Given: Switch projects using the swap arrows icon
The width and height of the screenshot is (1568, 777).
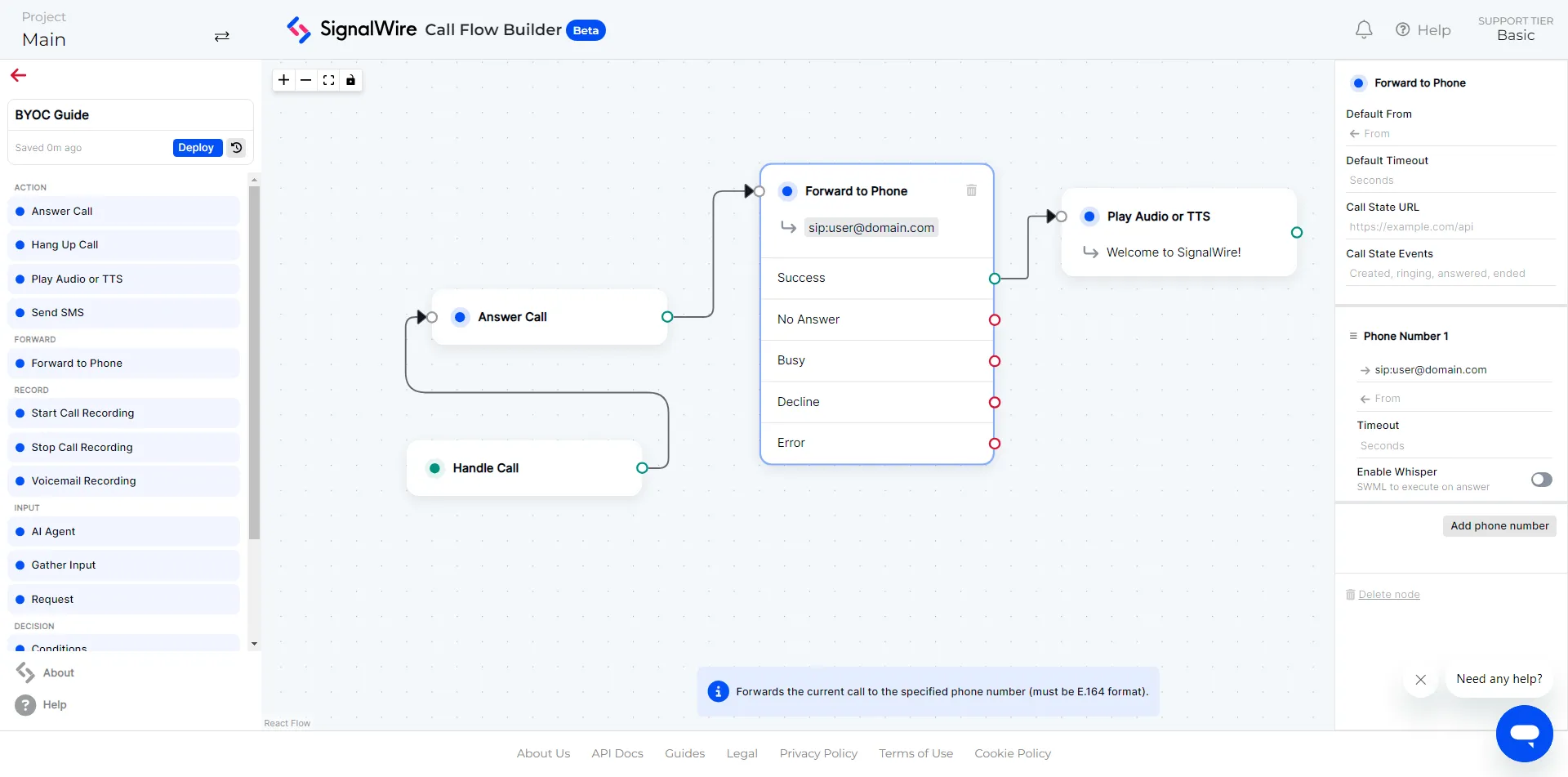Looking at the screenshot, I should coord(221,37).
